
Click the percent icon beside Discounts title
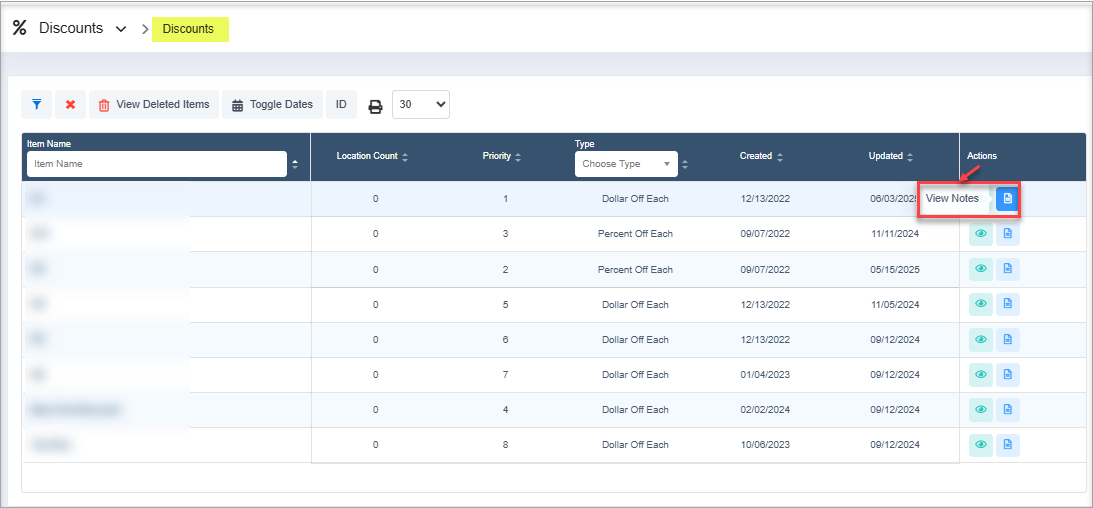click(19, 28)
